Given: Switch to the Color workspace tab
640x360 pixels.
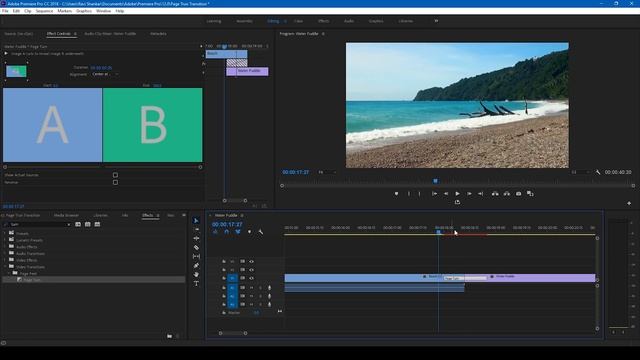Looking at the screenshot, I should (298, 21).
